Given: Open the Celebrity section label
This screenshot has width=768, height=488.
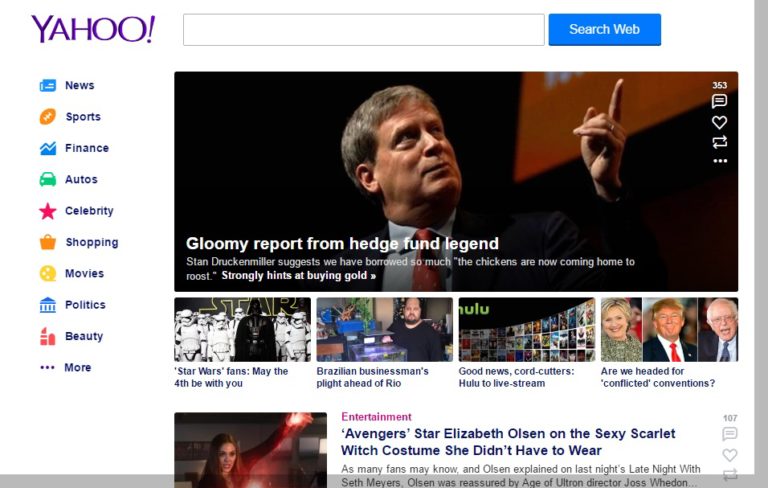Looking at the screenshot, I should [89, 211].
